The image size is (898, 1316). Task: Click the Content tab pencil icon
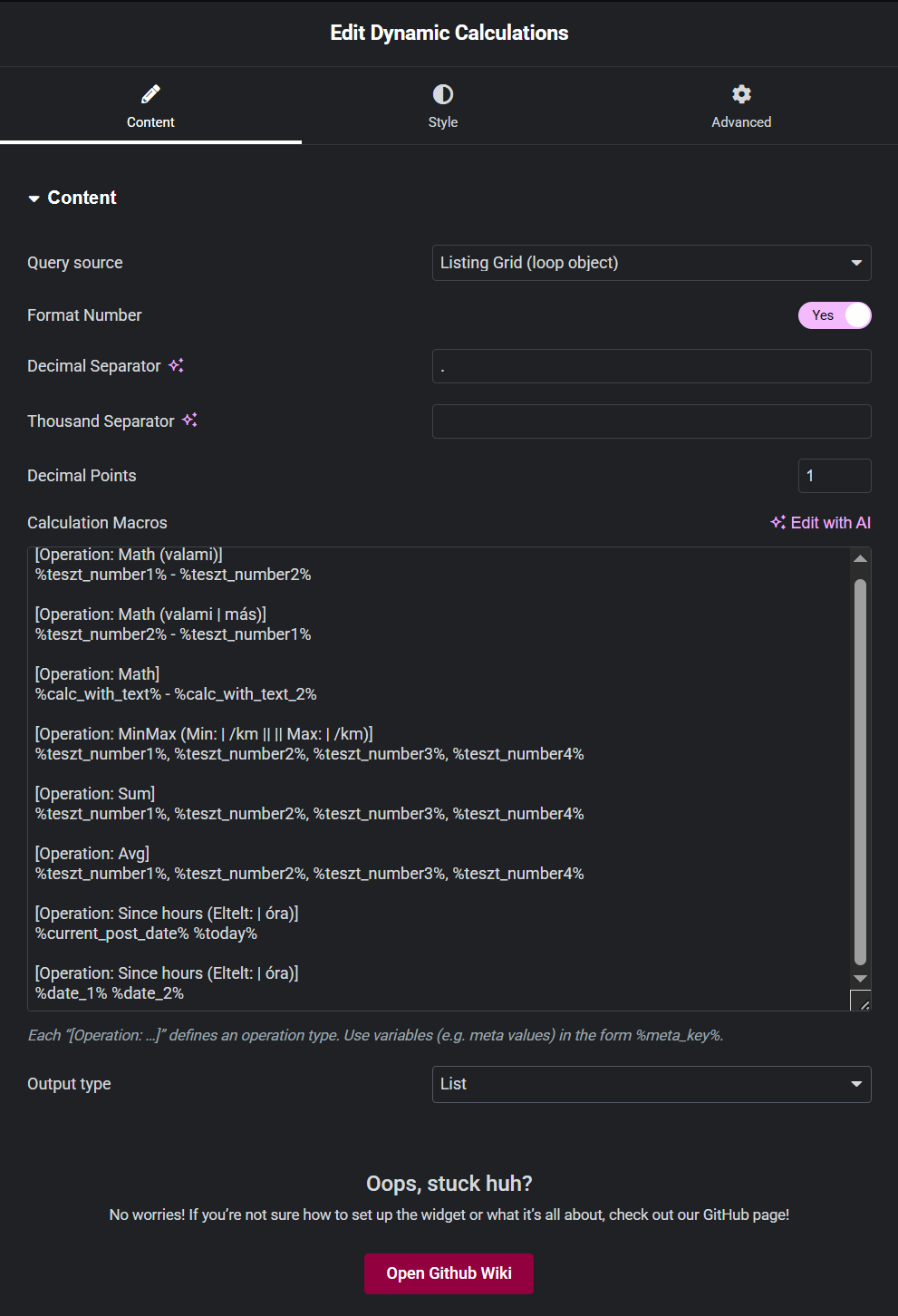(x=150, y=94)
